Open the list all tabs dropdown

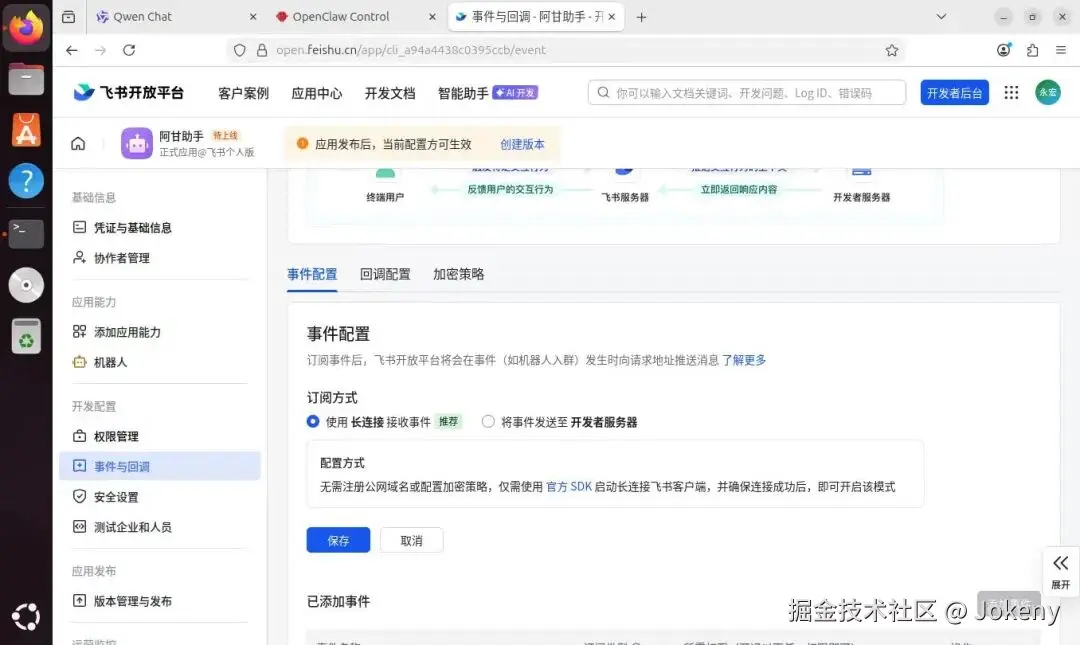941,17
